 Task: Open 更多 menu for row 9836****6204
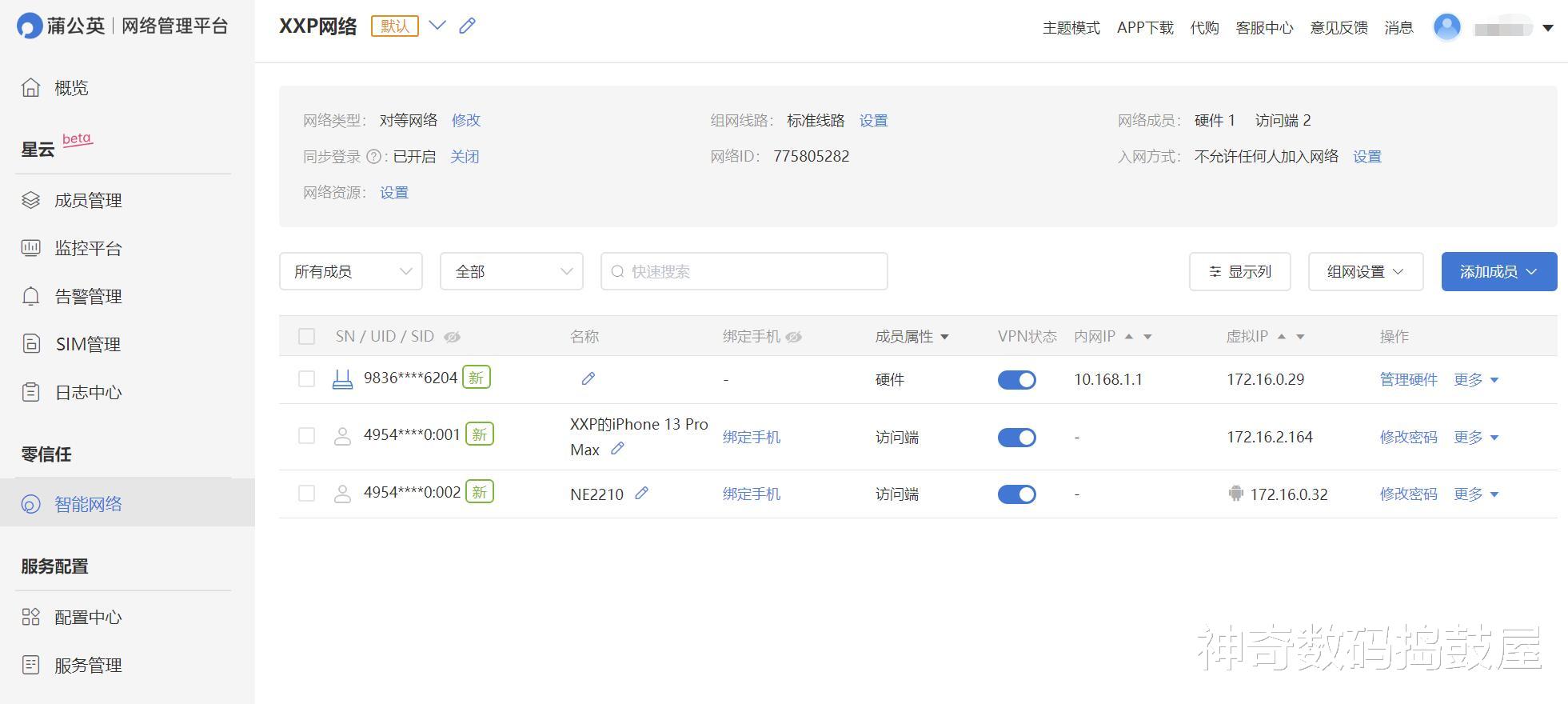[1476, 380]
